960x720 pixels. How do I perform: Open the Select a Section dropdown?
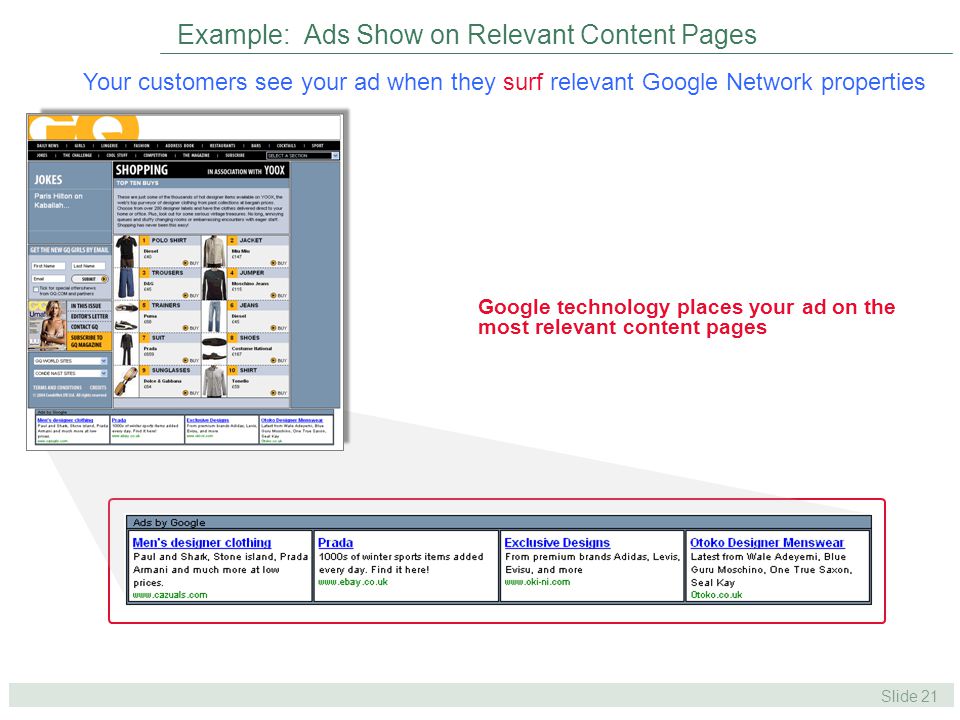[x=302, y=156]
